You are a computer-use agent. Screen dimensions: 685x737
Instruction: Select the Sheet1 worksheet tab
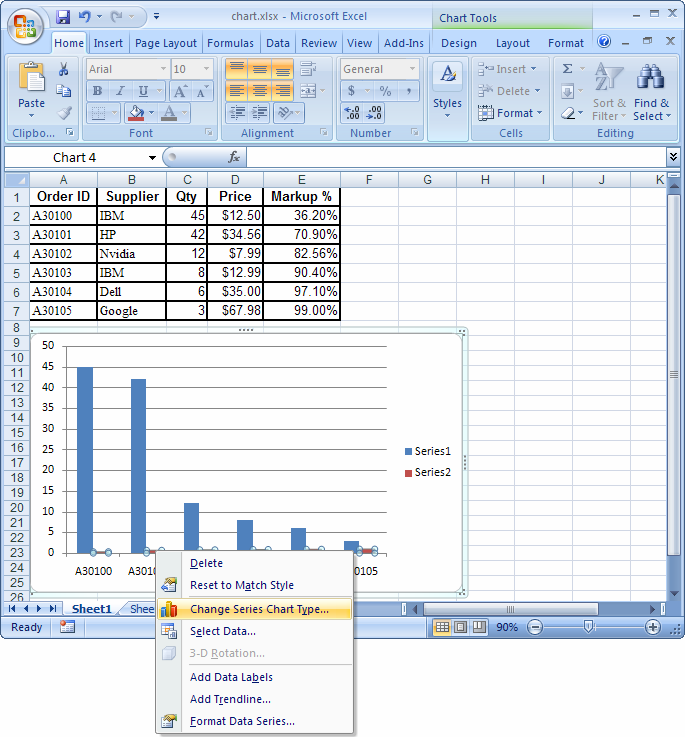tap(92, 609)
